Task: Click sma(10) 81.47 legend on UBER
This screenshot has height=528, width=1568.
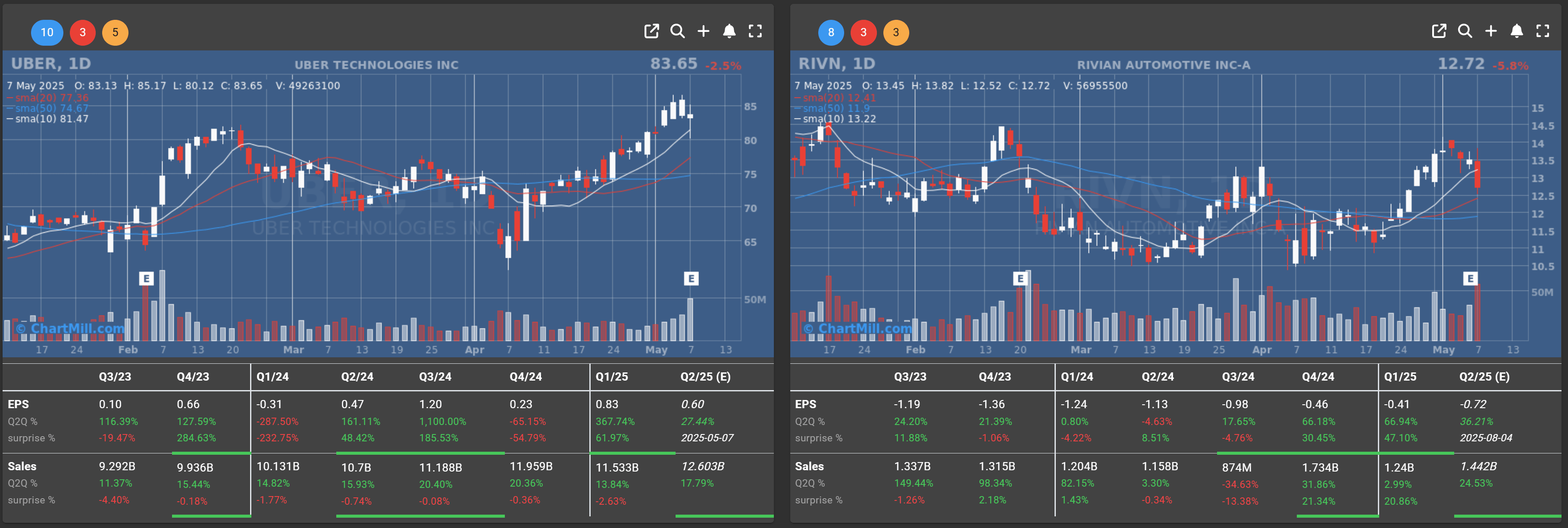Action: tap(48, 119)
